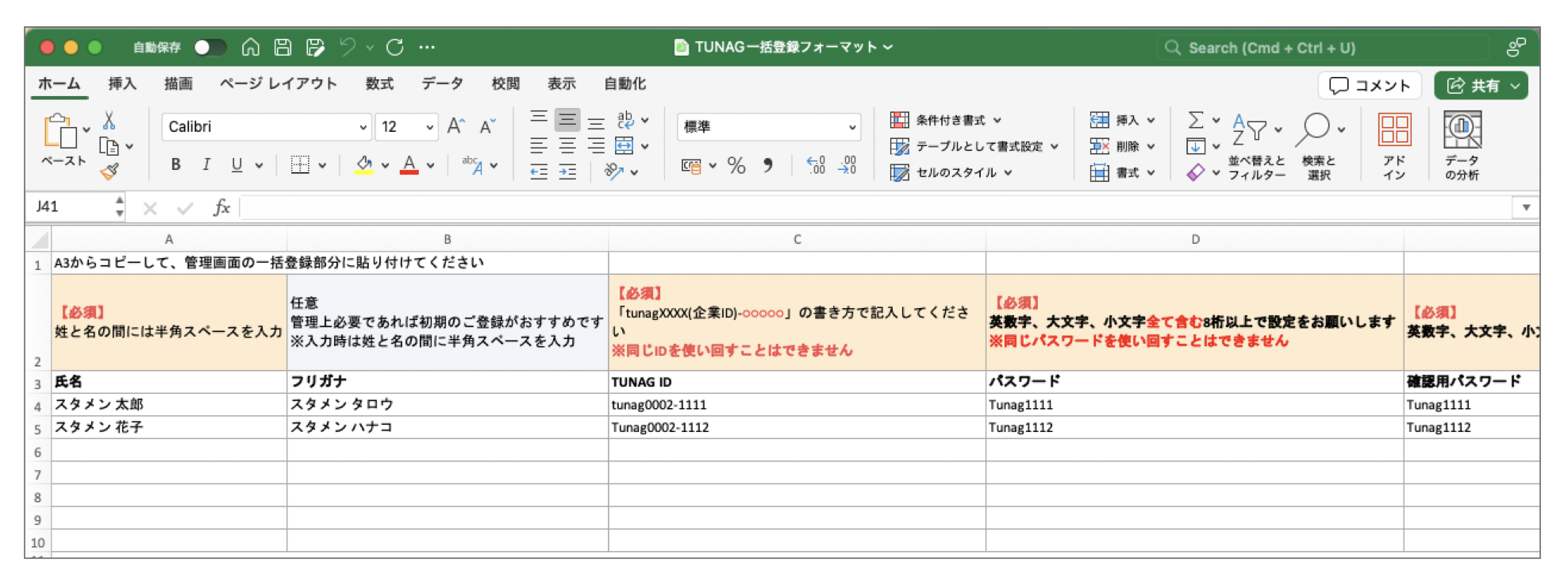The width and height of the screenshot is (1568, 586).
Task: Open the Undo history dropdown arrow
Action: tap(370, 48)
